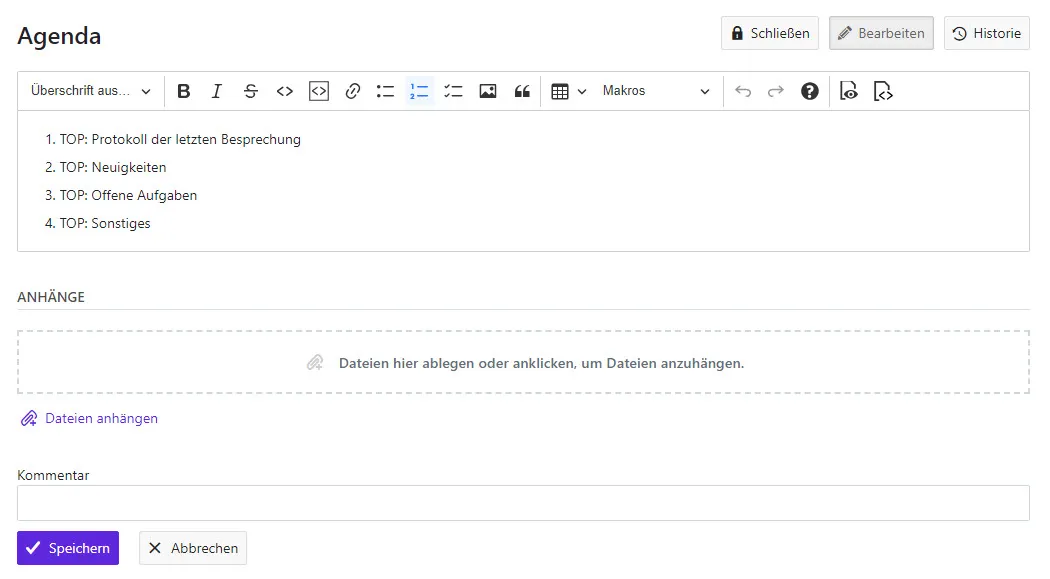Toggle bulleted list

pos(386,91)
